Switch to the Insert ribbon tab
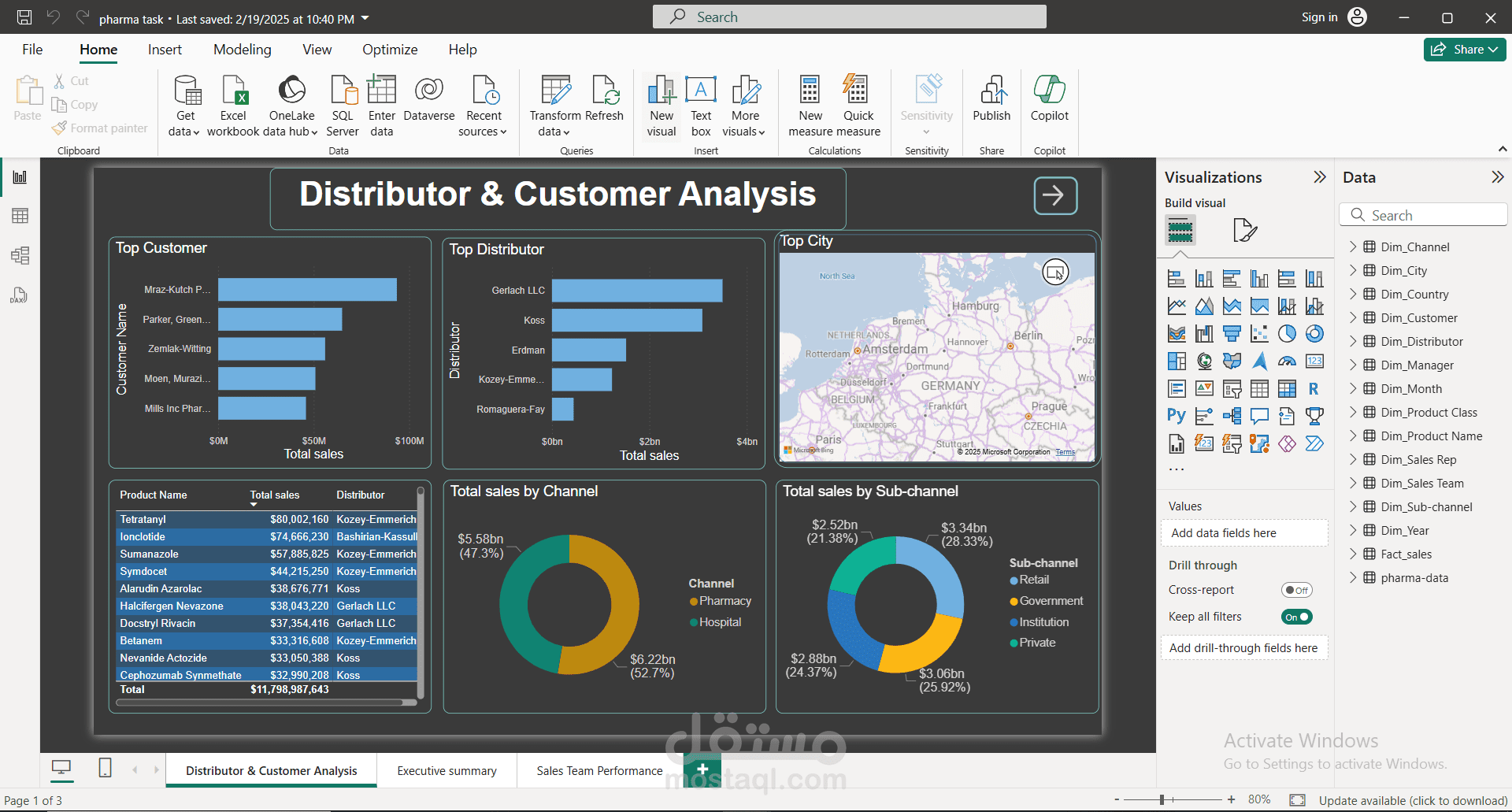The height and width of the screenshot is (812, 1512). point(165,50)
